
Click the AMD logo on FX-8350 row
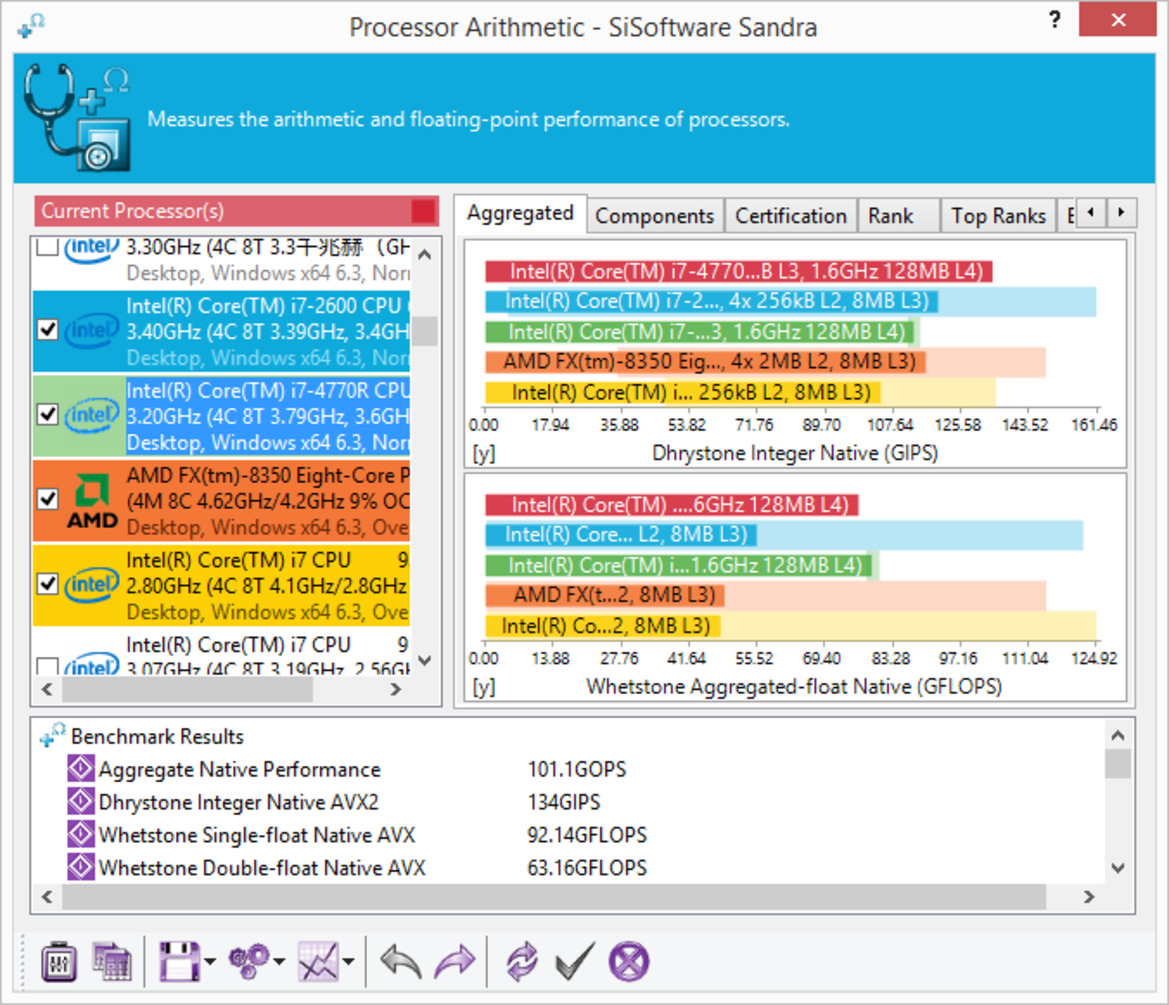pyautogui.click(x=92, y=501)
